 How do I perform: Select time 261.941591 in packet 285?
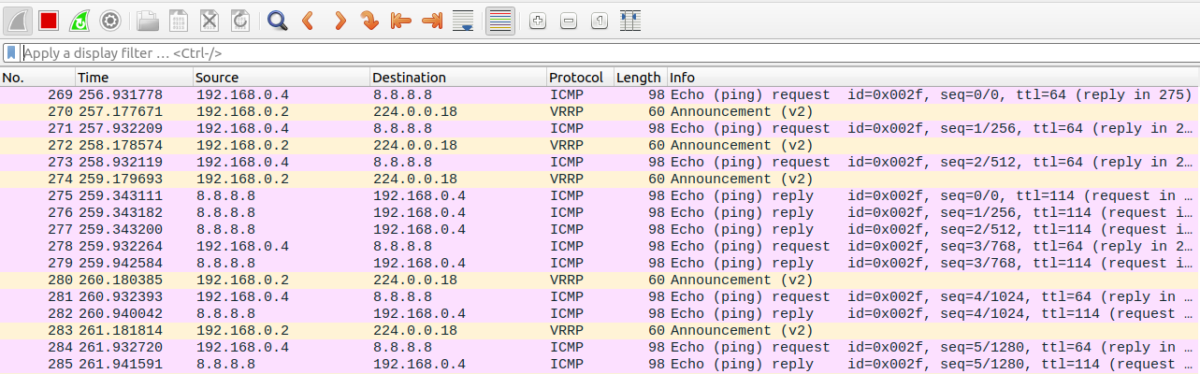coord(120,364)
